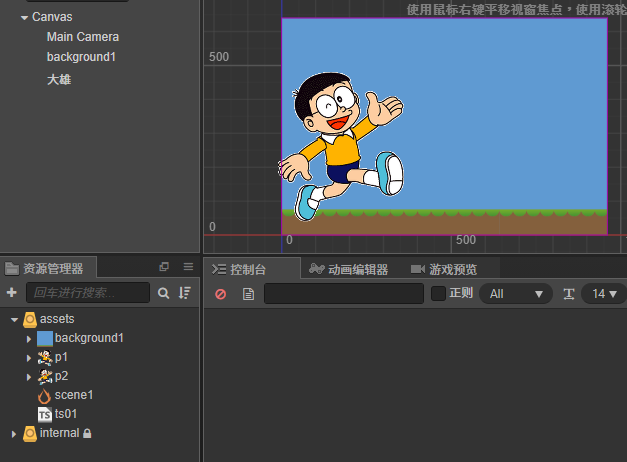Expand the p1 asset
627x462 pixels.
pyautogui.click(x=29, y=358)
